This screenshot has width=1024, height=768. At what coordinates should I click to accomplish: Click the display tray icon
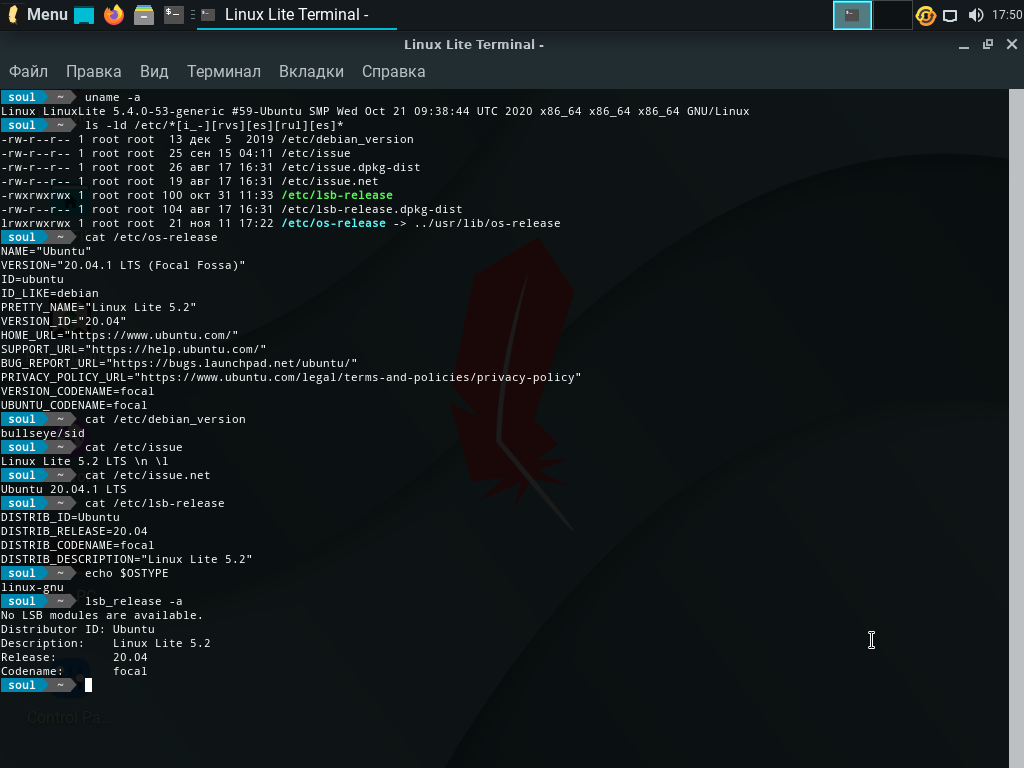(x=950, y=15)
